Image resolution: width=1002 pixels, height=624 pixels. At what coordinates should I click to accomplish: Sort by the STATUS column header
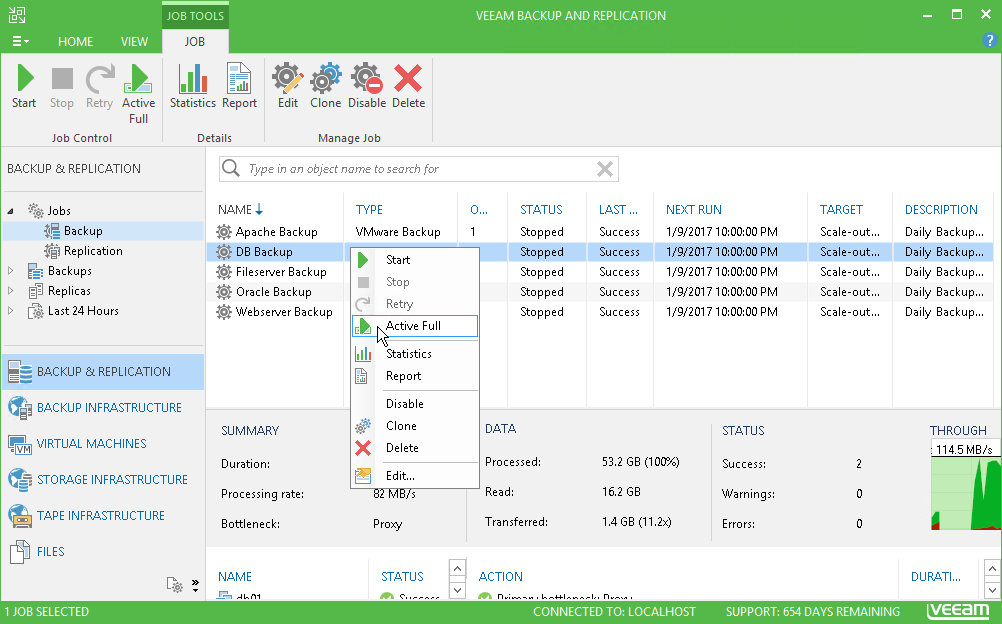541,210
